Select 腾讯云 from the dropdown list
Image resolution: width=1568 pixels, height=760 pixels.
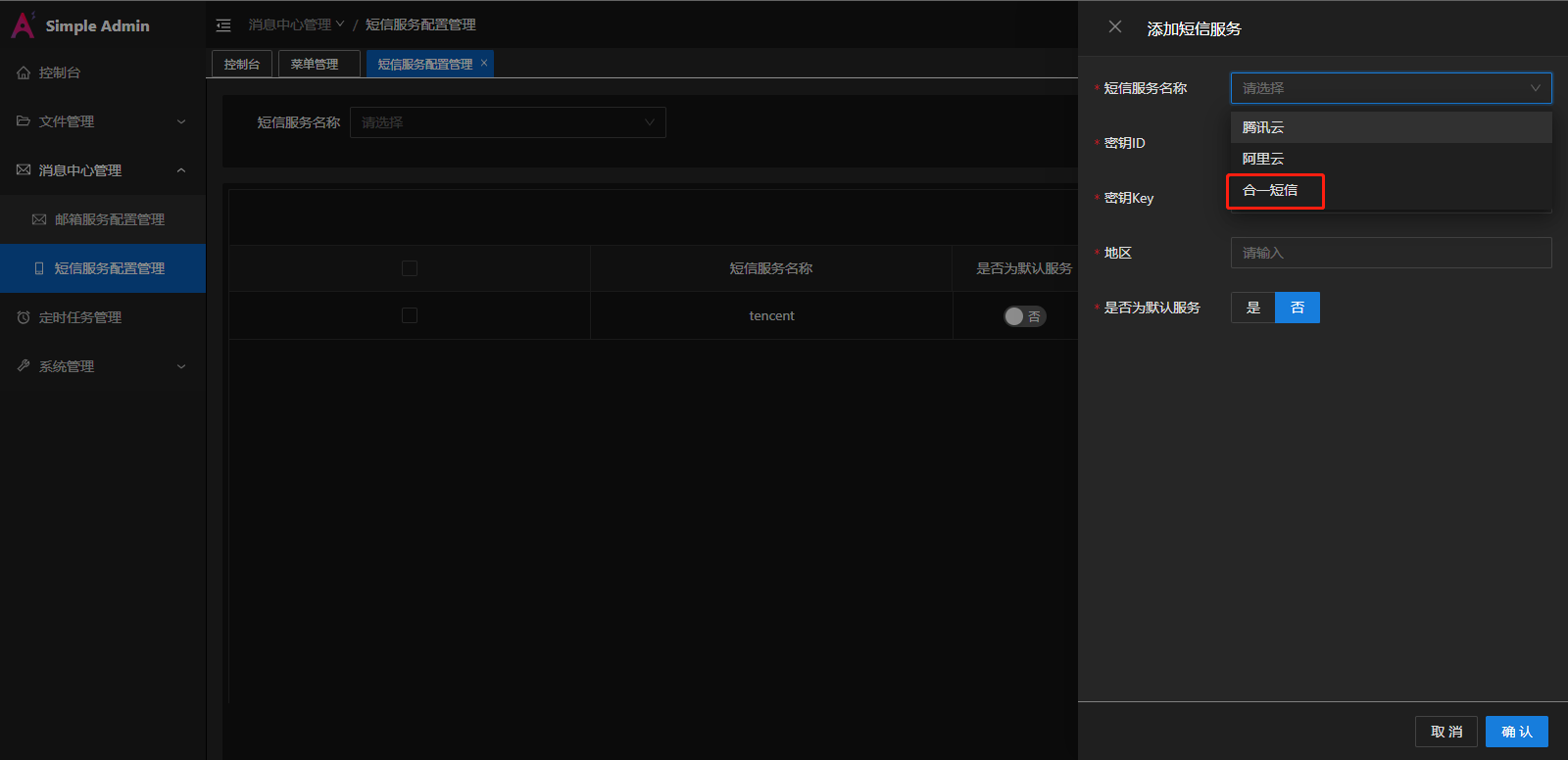pos(1392,127)
